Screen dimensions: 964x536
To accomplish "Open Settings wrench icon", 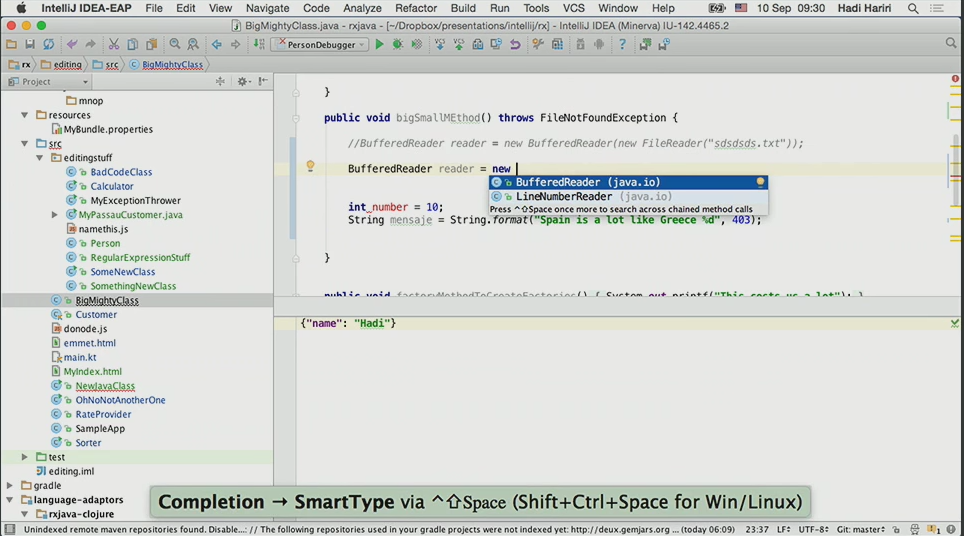I will pyautogui.click(x=538, y=44).
